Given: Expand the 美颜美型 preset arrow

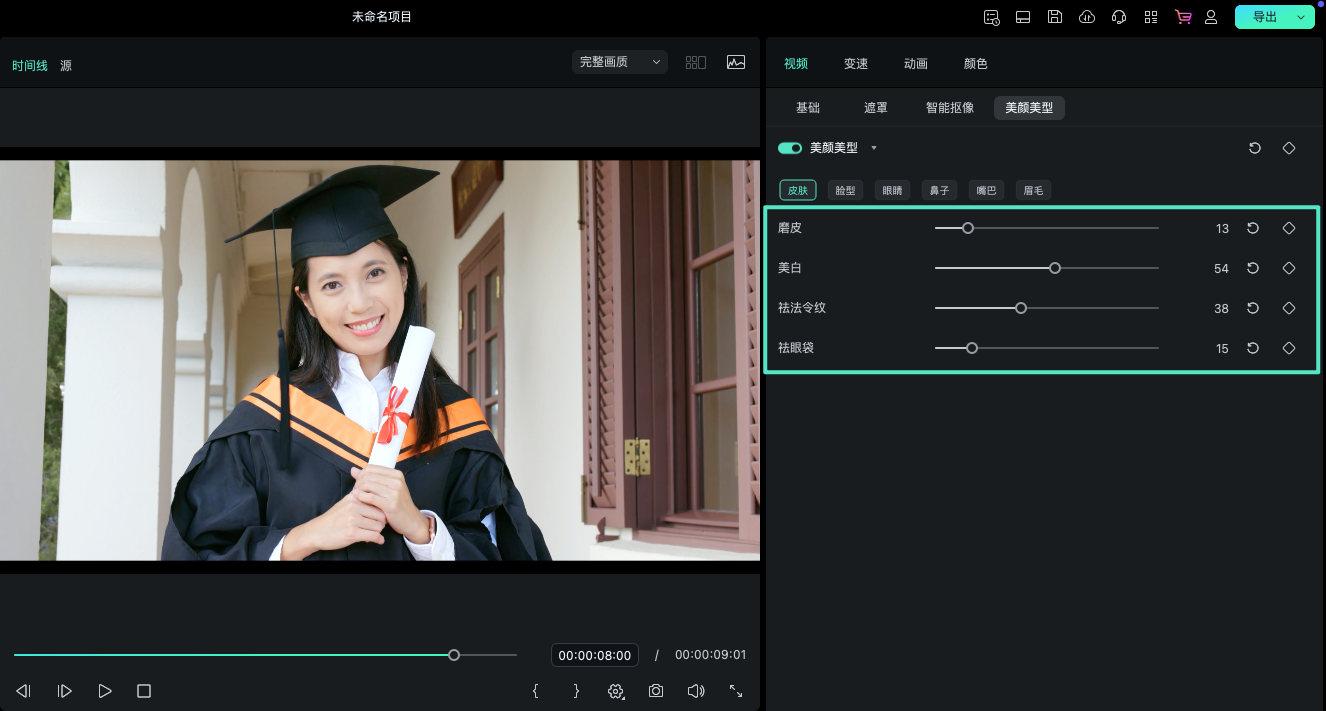Looking at the screenshot, I should 874,148.
